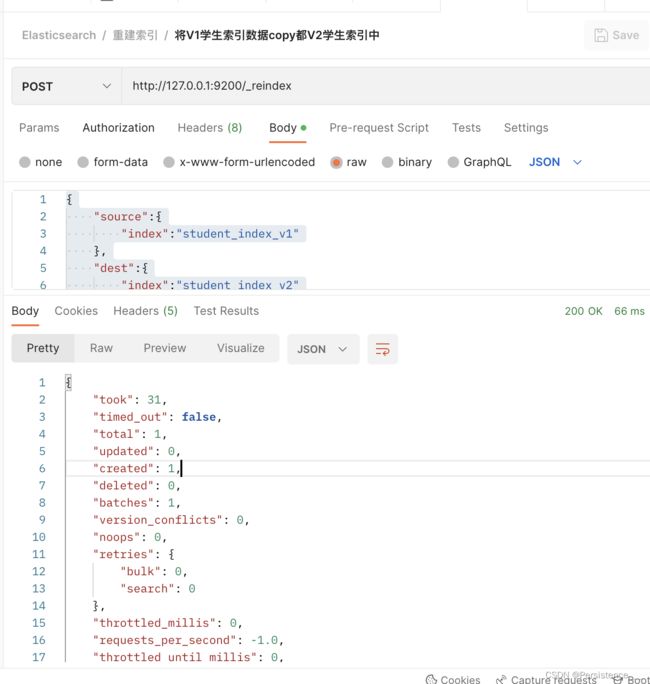The image size is (650, 684).
Task: Open the request Body tab
Action: (x=287, y=128)
